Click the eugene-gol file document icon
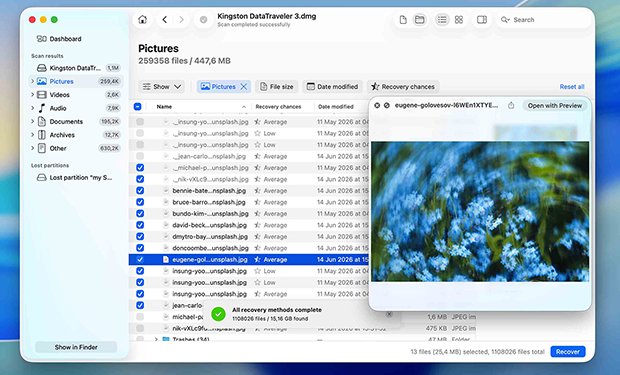 point(166,259)
